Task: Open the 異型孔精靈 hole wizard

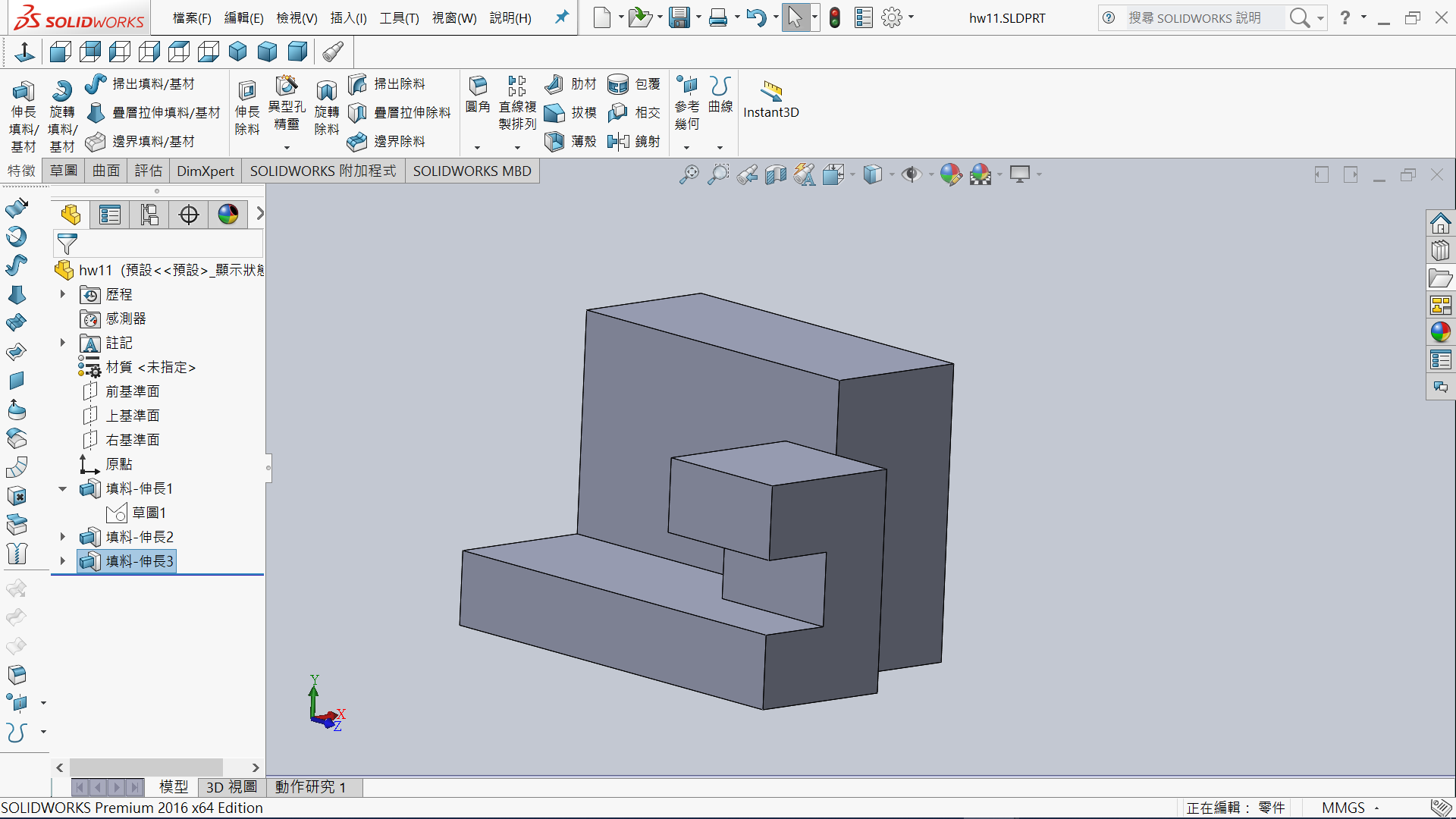Action: (287, 86)
